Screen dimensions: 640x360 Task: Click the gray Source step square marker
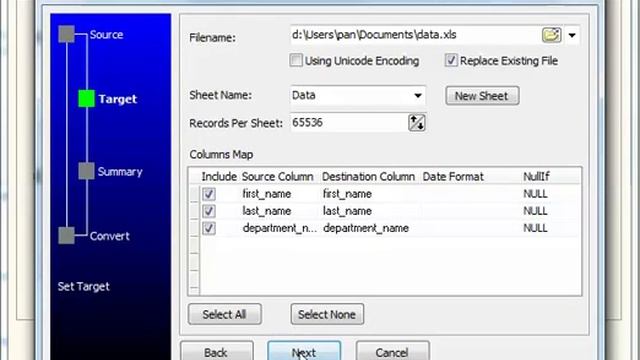(x=66, y=34)
